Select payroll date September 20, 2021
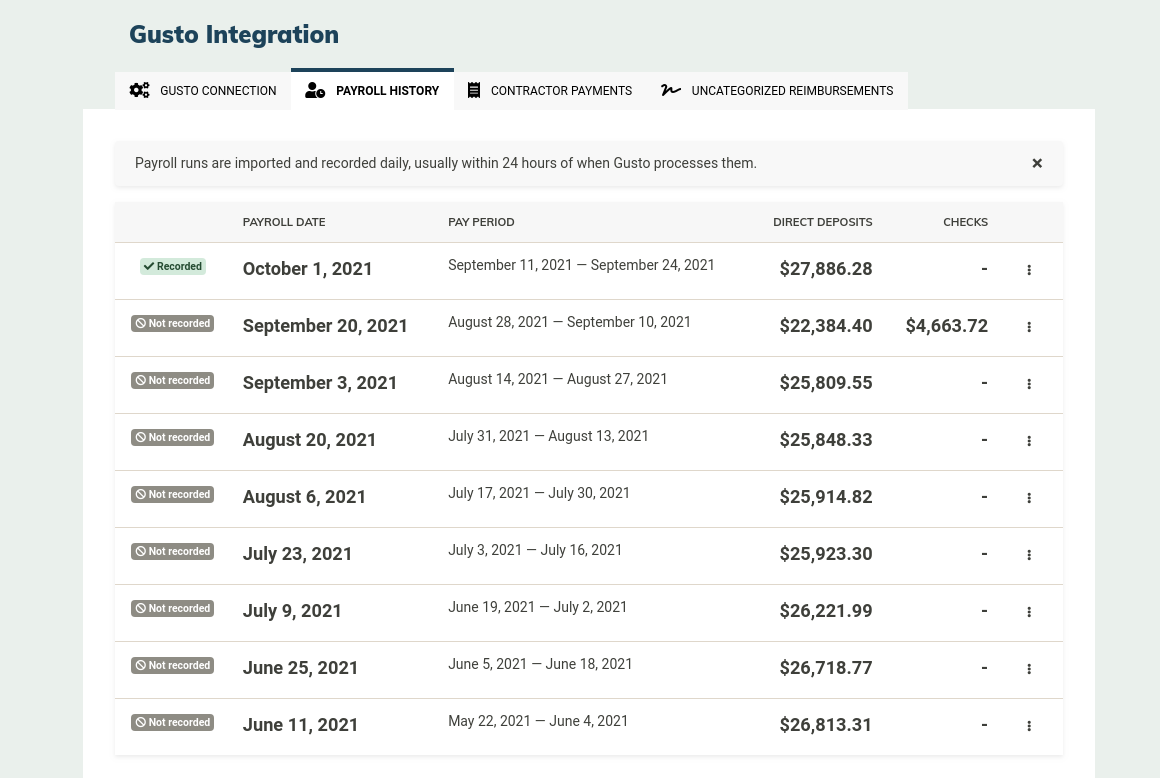Viewport: 1160px width, 778px height. [x=325, y=326]
